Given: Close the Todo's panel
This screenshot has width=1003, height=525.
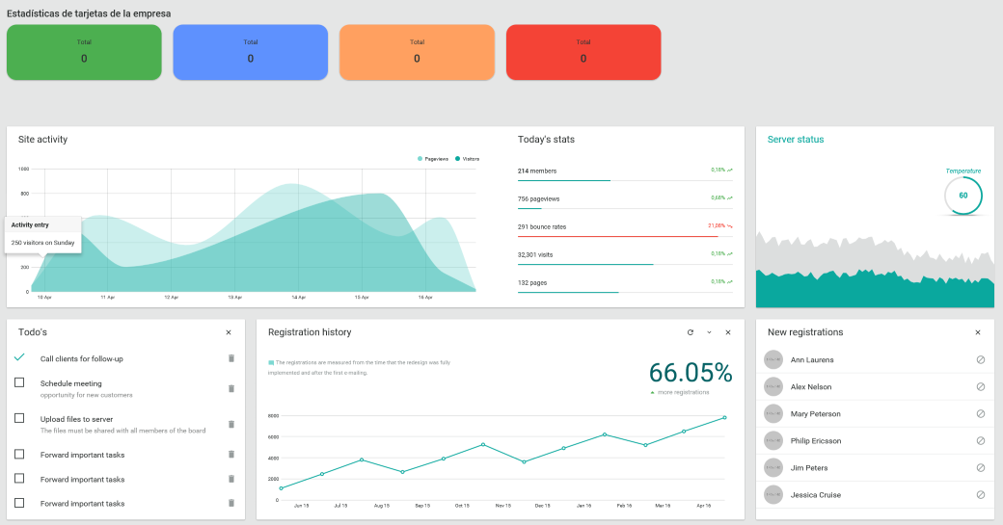Looking at the screenshot, I should pyautogui.click(x=228, y=333).
